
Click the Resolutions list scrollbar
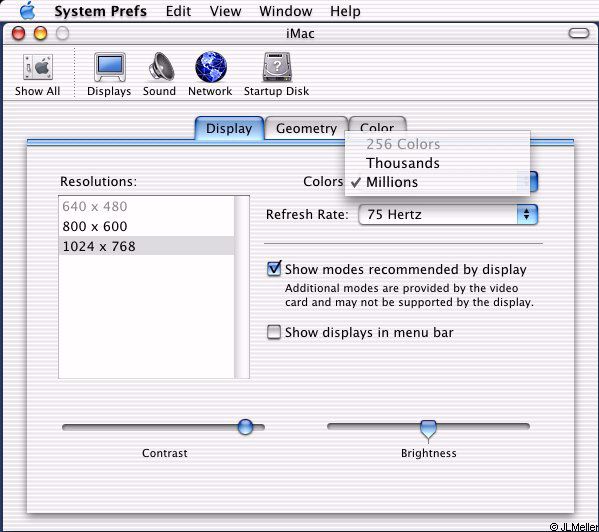242,287
